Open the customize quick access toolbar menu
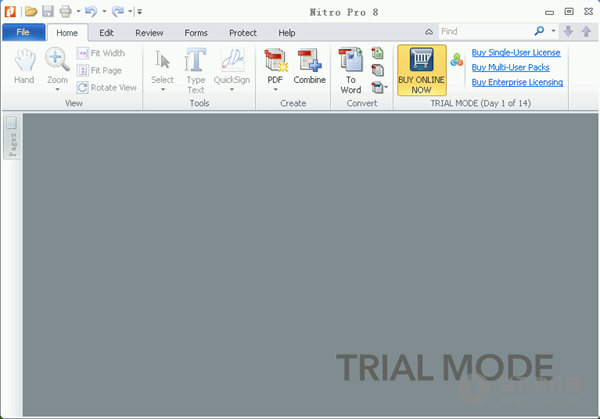This screenshot has height=419, width=600. [x=140, y=12]
